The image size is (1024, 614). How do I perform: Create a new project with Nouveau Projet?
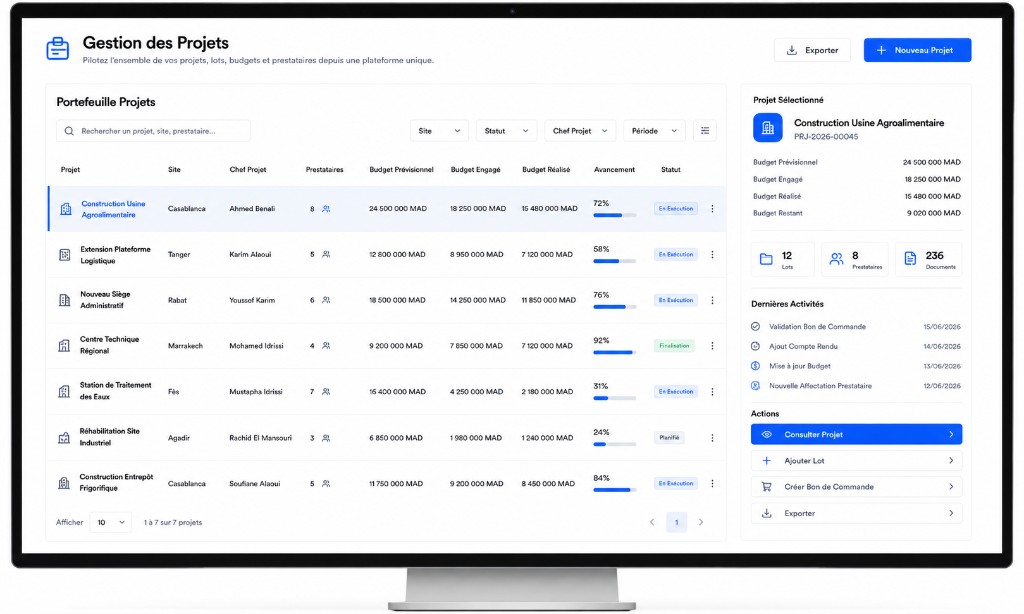[x=917, y=50]
